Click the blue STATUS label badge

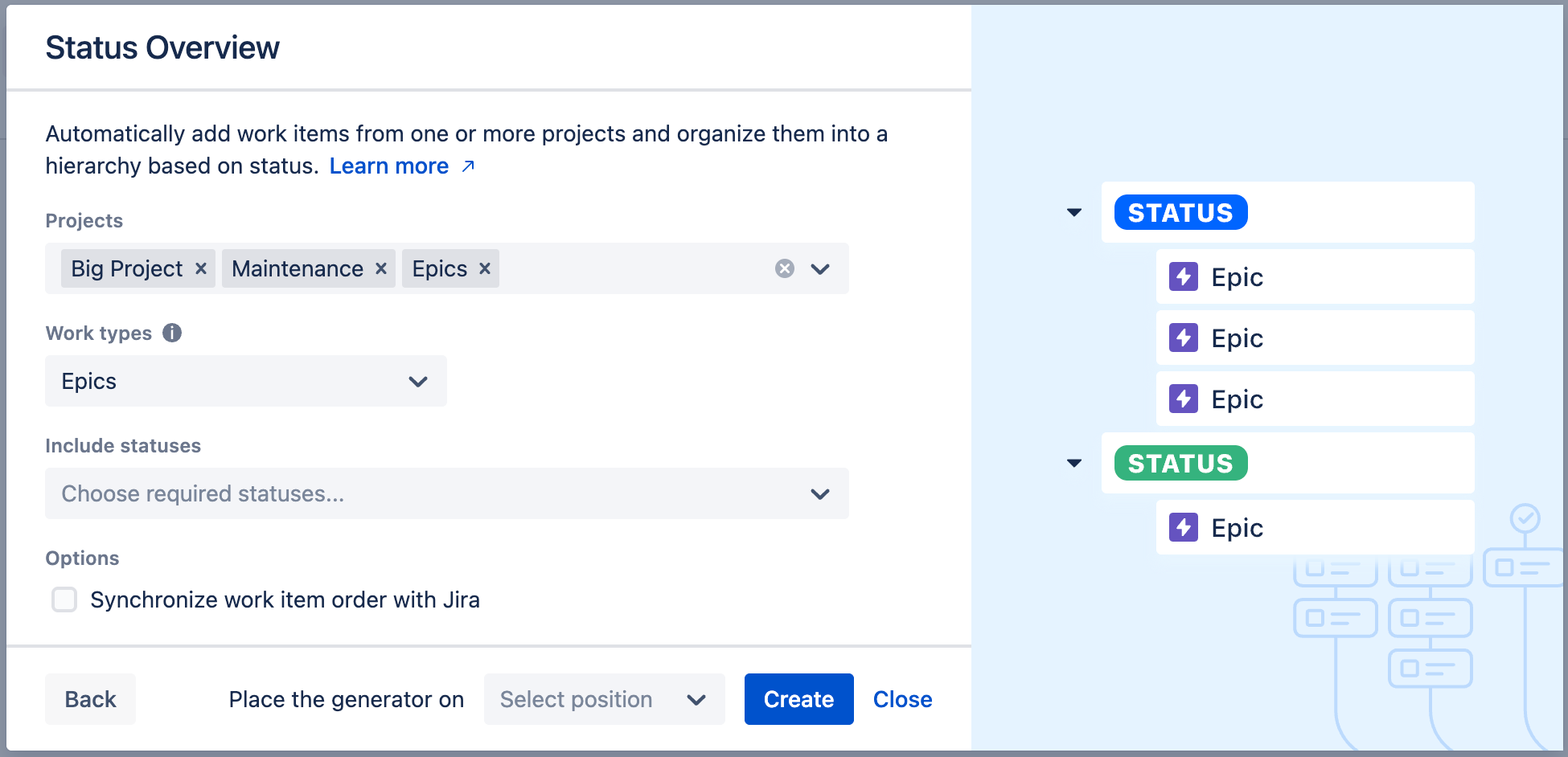coord(1180,213)
